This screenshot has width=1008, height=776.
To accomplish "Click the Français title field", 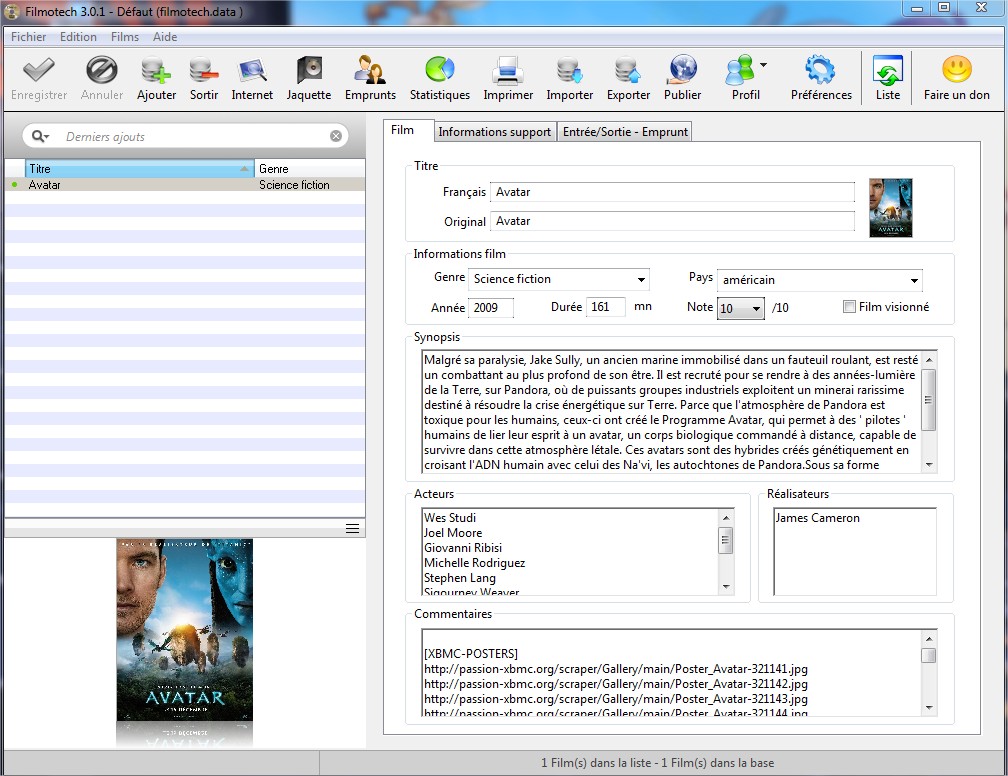I will click(672, 192).
